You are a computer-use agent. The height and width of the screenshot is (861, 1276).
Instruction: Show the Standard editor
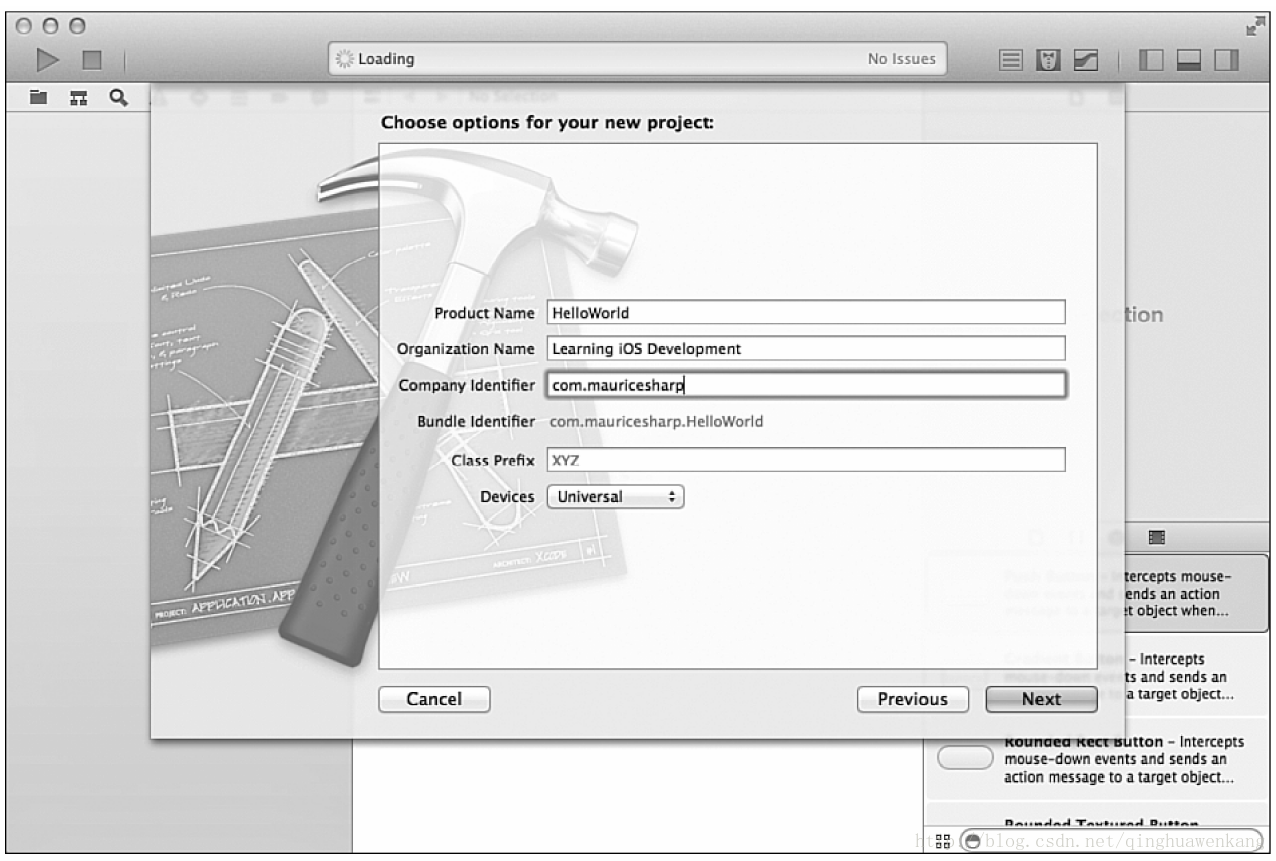coord(1011,60)
